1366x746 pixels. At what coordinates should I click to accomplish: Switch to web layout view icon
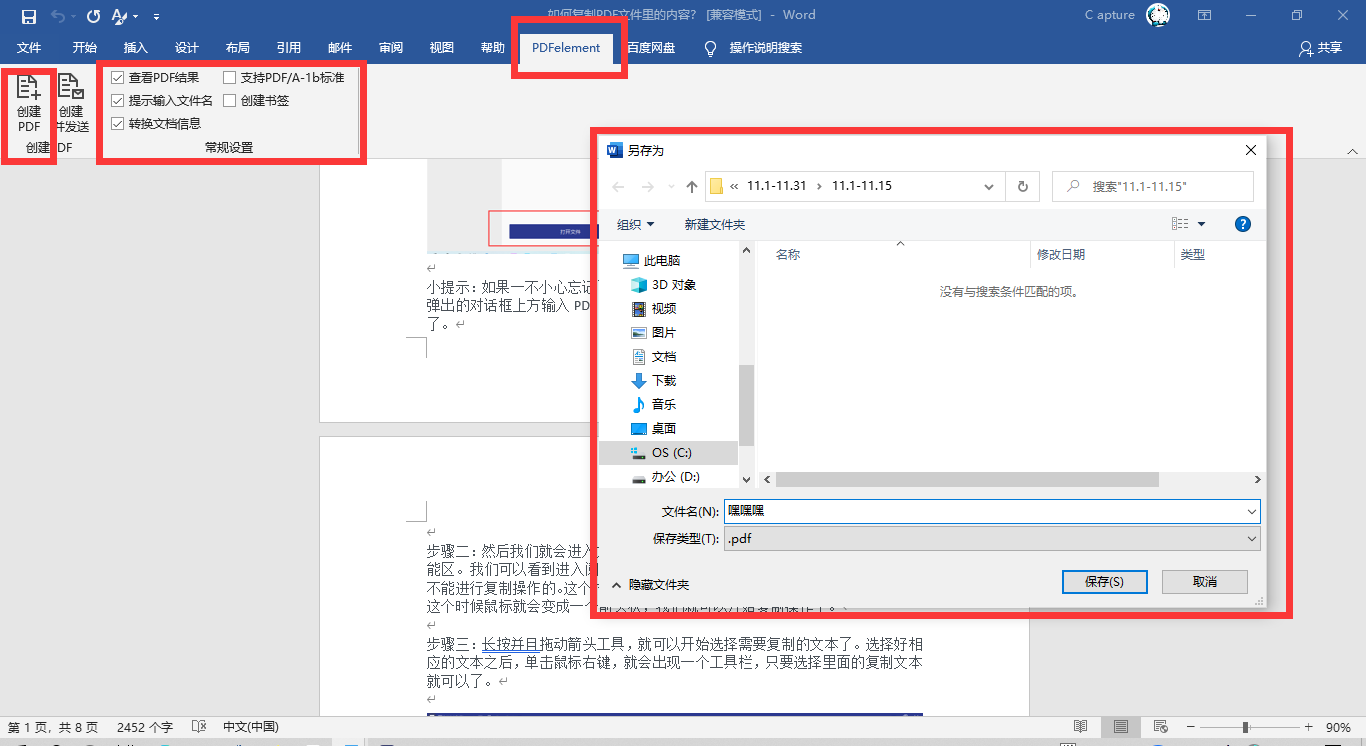1160,726
